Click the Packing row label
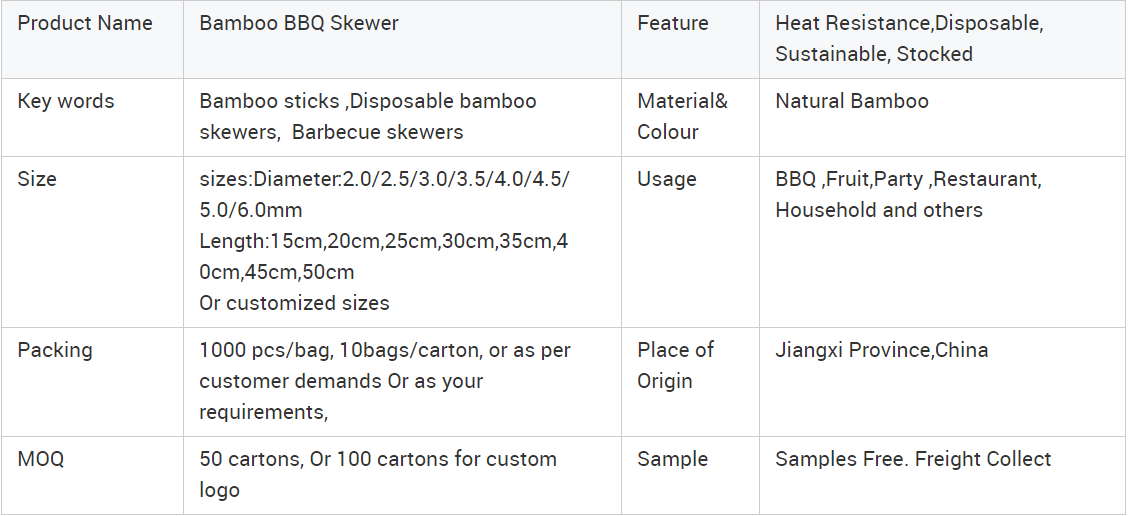The height and width of the screenshot is (516, 1129). click(x=55, y=350)
